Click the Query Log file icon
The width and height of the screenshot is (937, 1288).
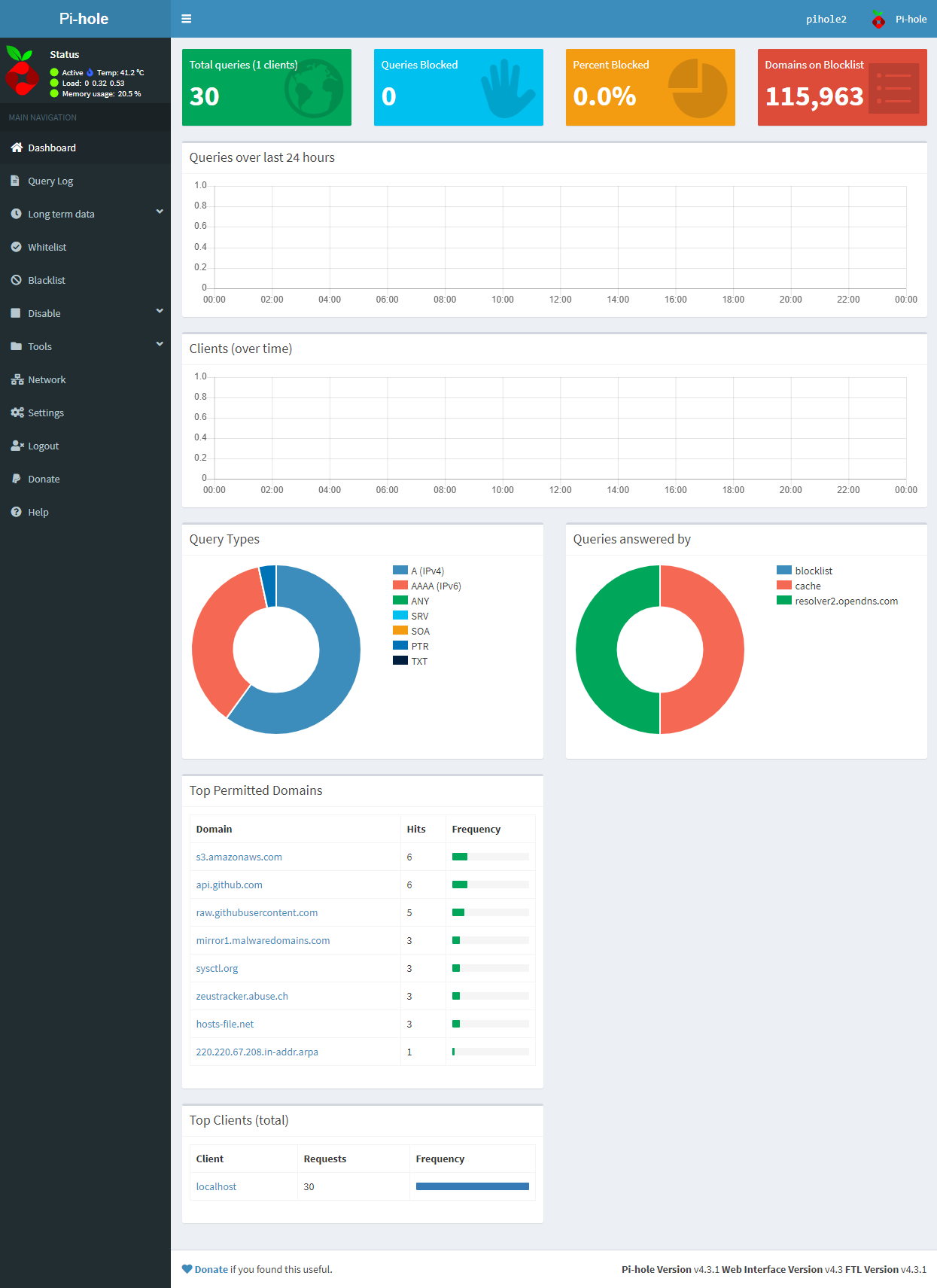(x=15, y=181)
